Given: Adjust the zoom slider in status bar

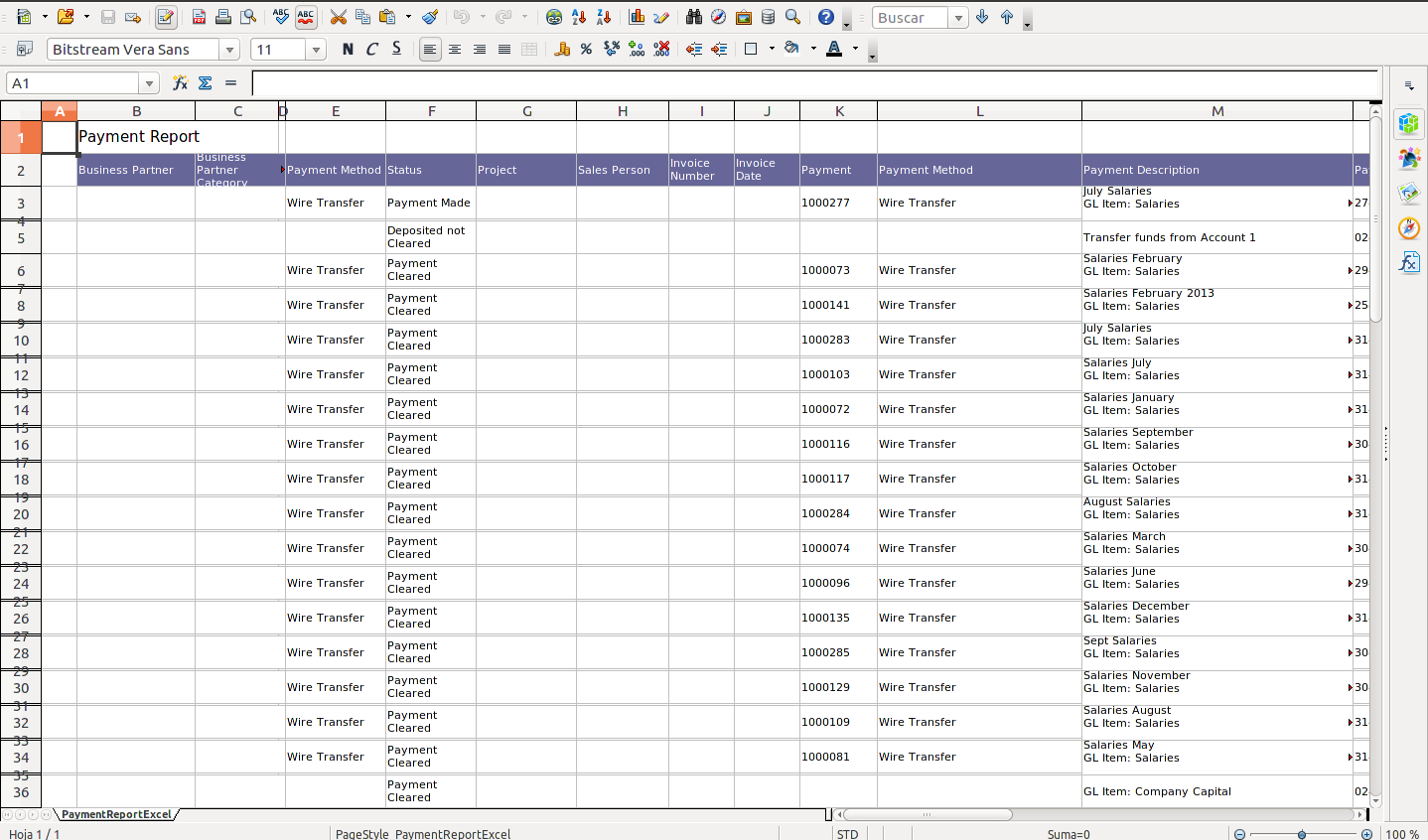Looking at the screenshot, I should (1302, 834).
